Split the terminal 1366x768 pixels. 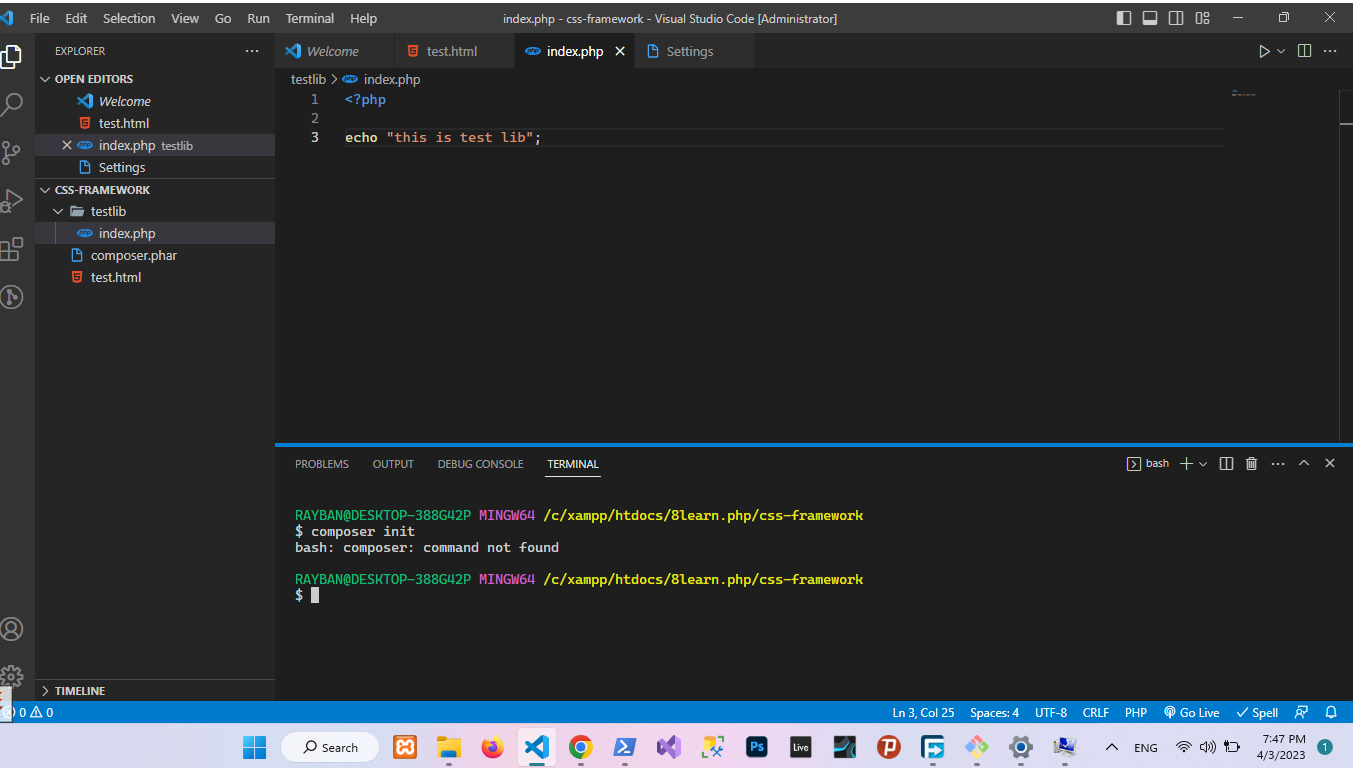(1227, 463)
